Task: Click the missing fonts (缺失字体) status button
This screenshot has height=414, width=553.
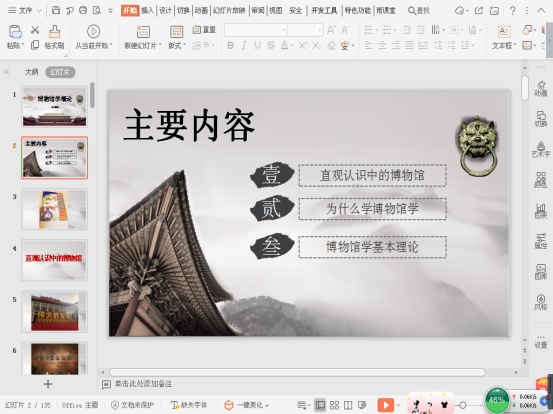Action: 188,405
